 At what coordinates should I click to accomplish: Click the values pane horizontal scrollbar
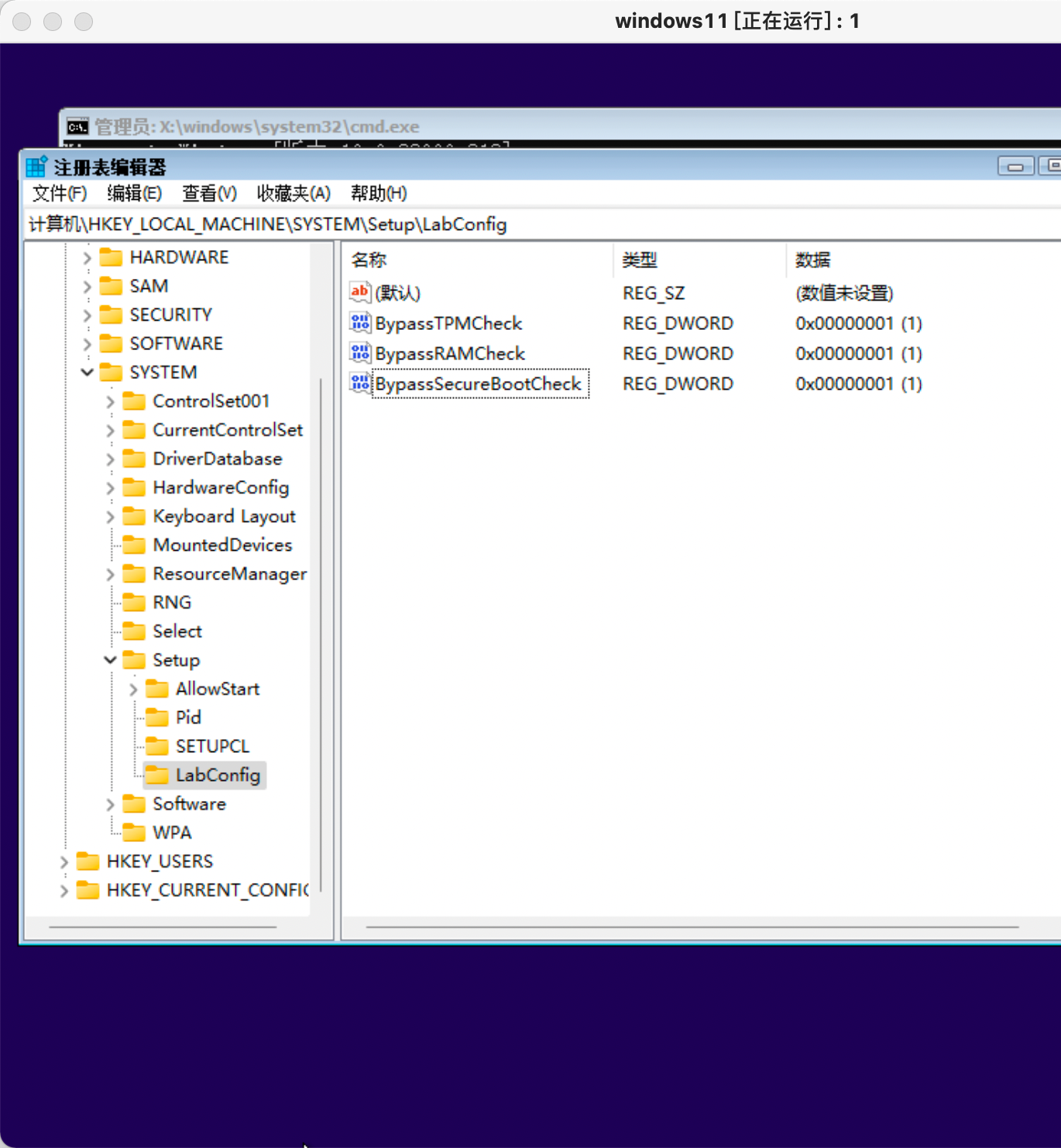tap(692, 926)
